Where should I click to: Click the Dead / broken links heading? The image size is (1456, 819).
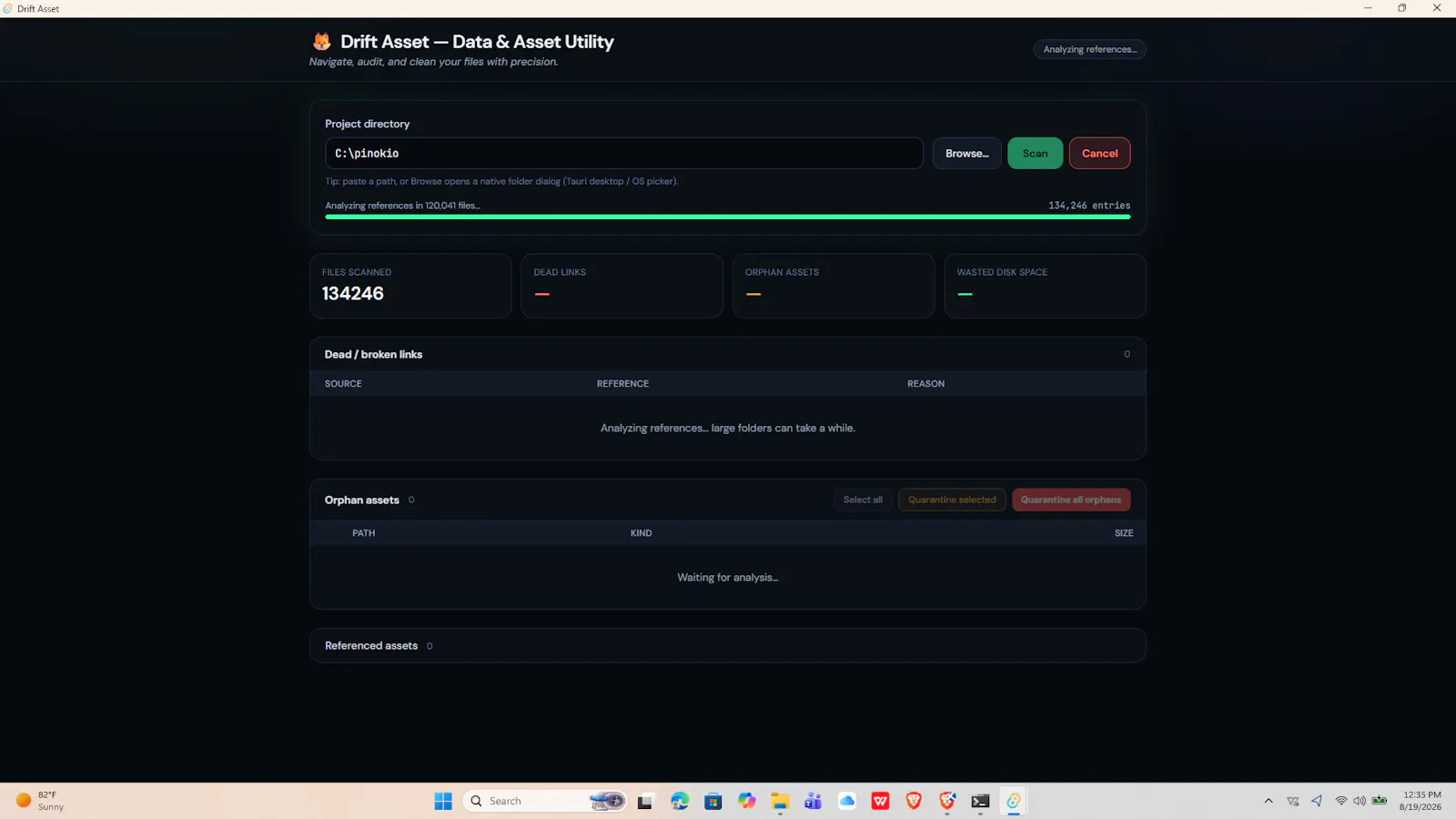pos(373,354)
